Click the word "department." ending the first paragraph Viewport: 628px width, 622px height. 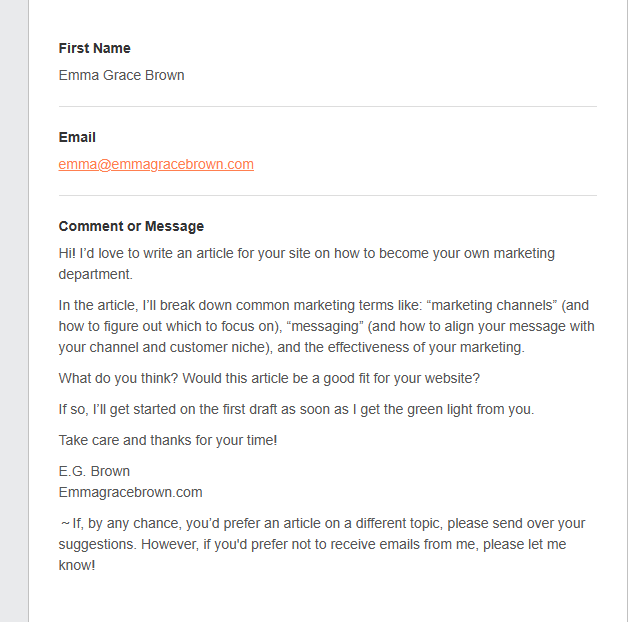tap(95, 274)
